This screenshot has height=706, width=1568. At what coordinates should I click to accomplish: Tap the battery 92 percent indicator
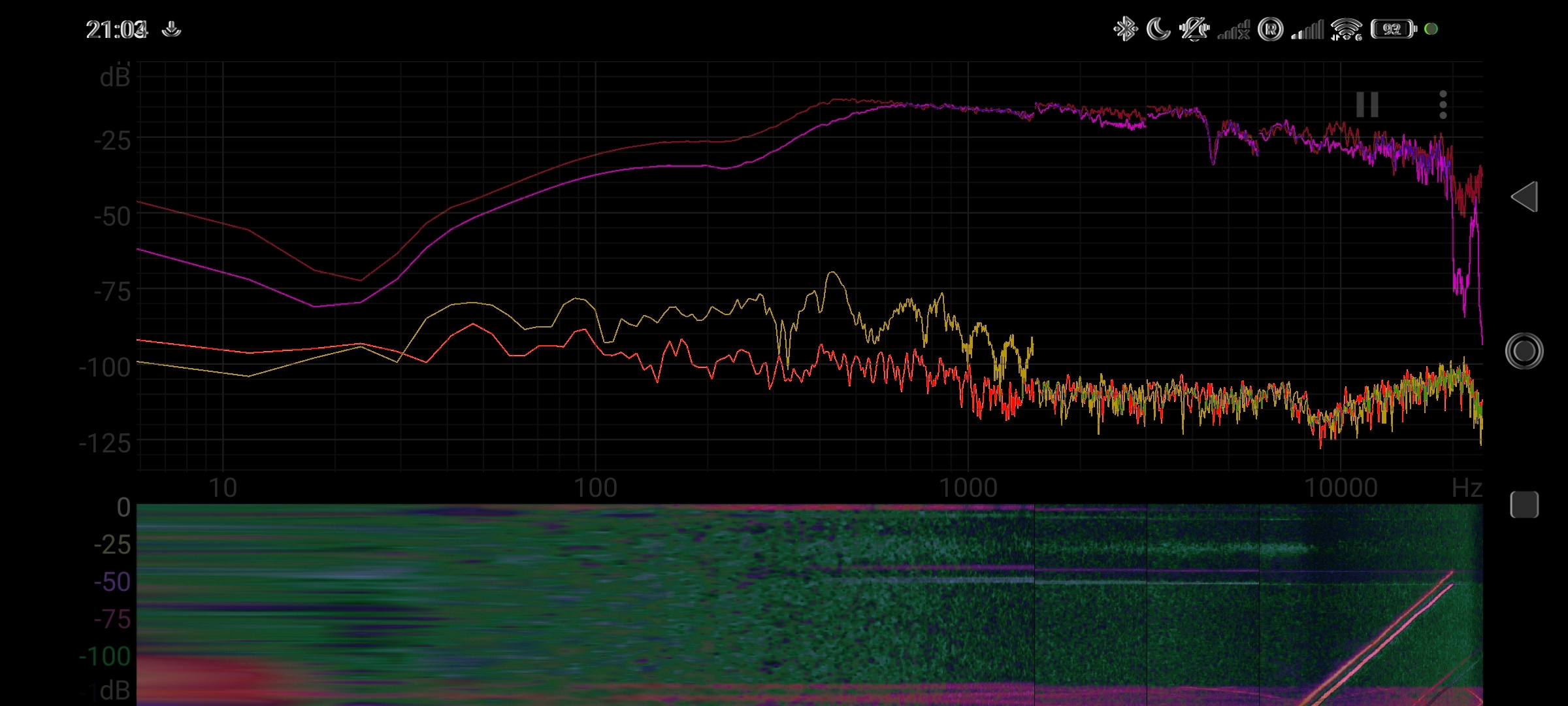coord(1392,29)
